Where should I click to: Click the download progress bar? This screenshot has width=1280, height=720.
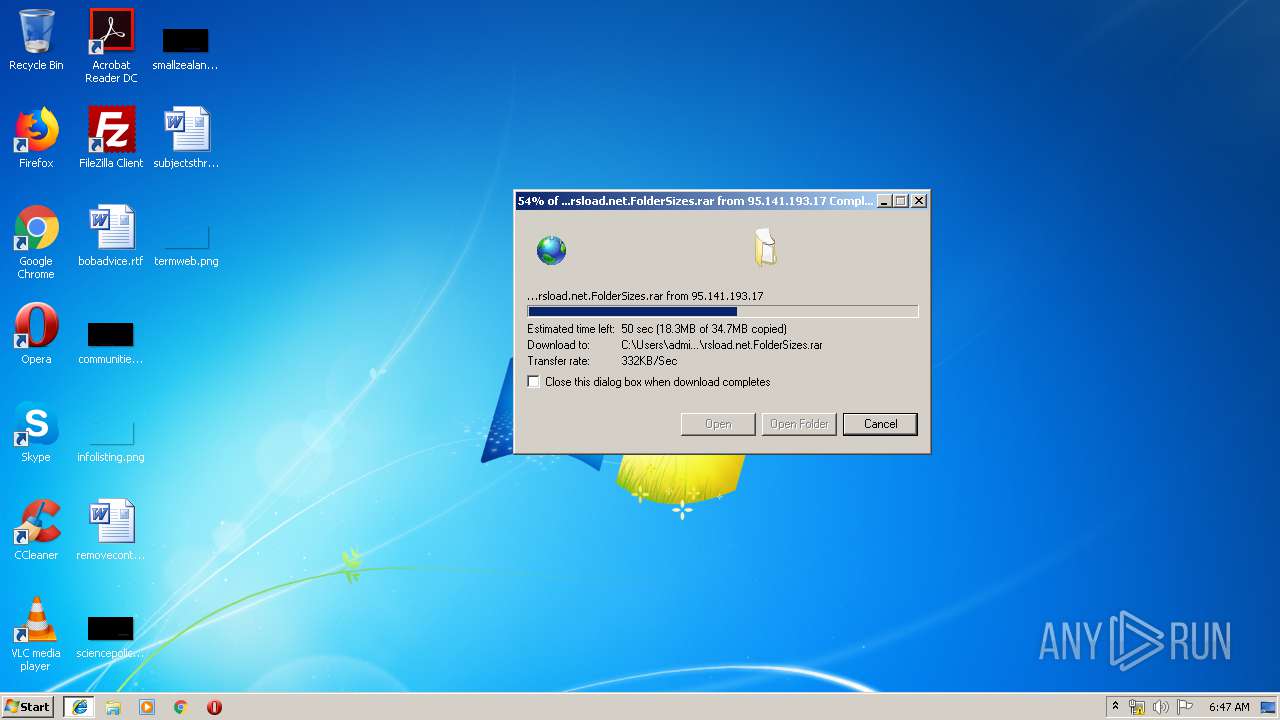point(723,311)
